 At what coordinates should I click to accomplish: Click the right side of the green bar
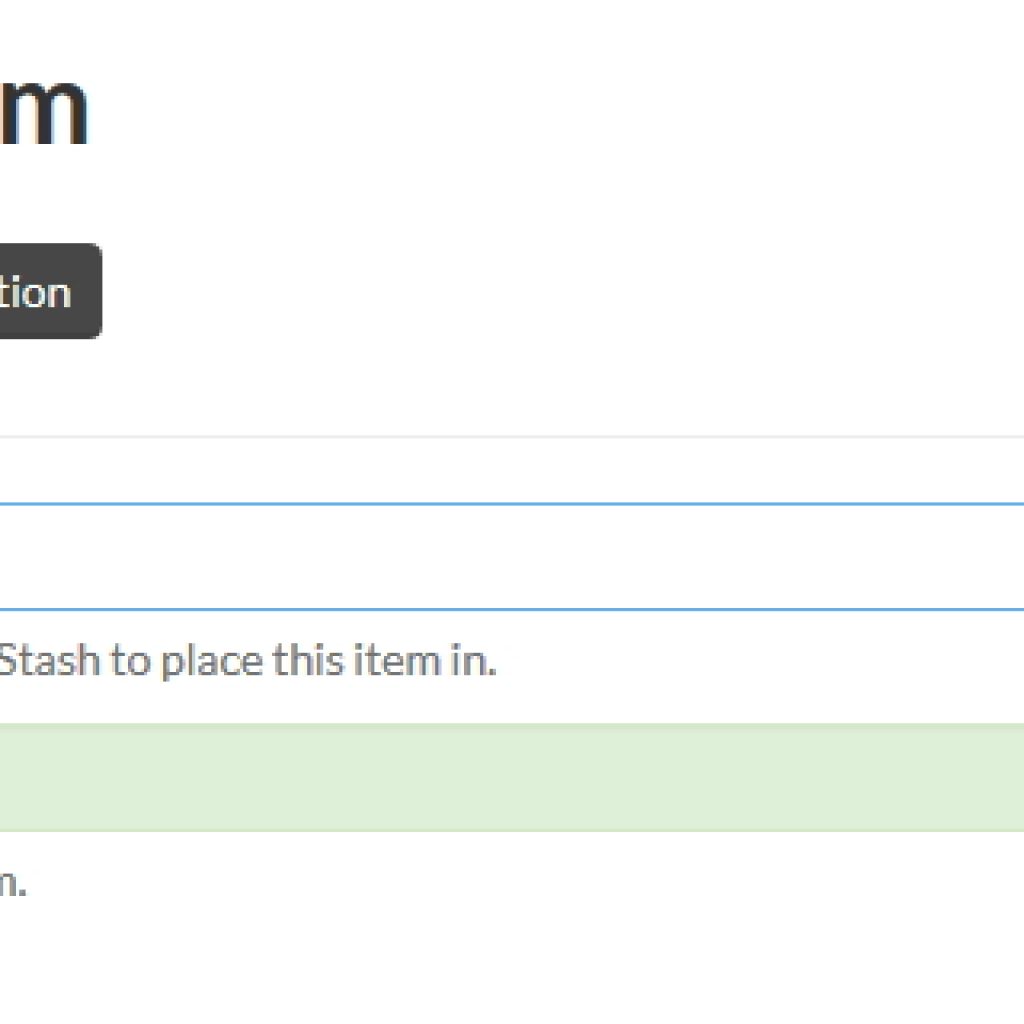[947, 778]
